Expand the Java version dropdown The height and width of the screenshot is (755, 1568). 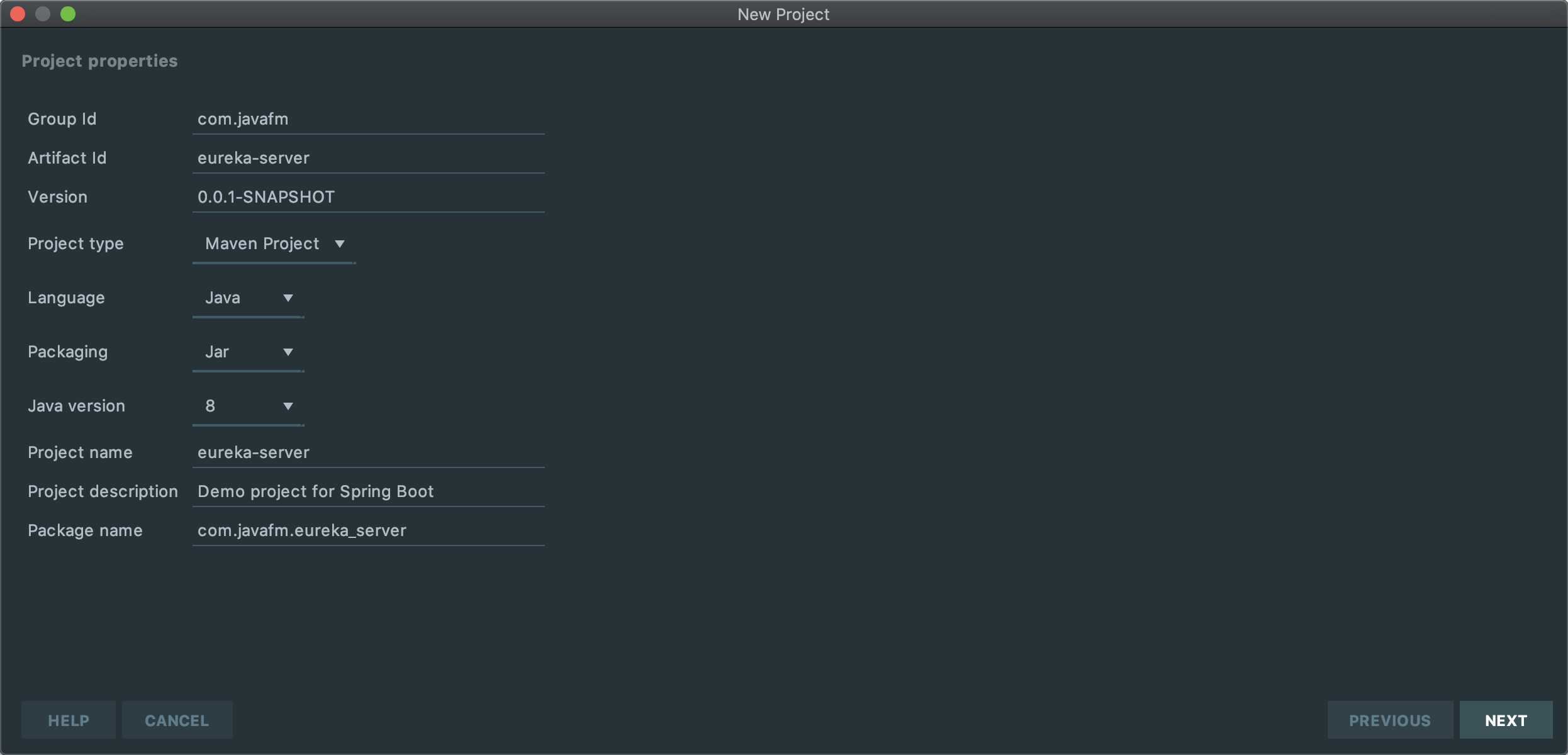(x=248, y=406)
